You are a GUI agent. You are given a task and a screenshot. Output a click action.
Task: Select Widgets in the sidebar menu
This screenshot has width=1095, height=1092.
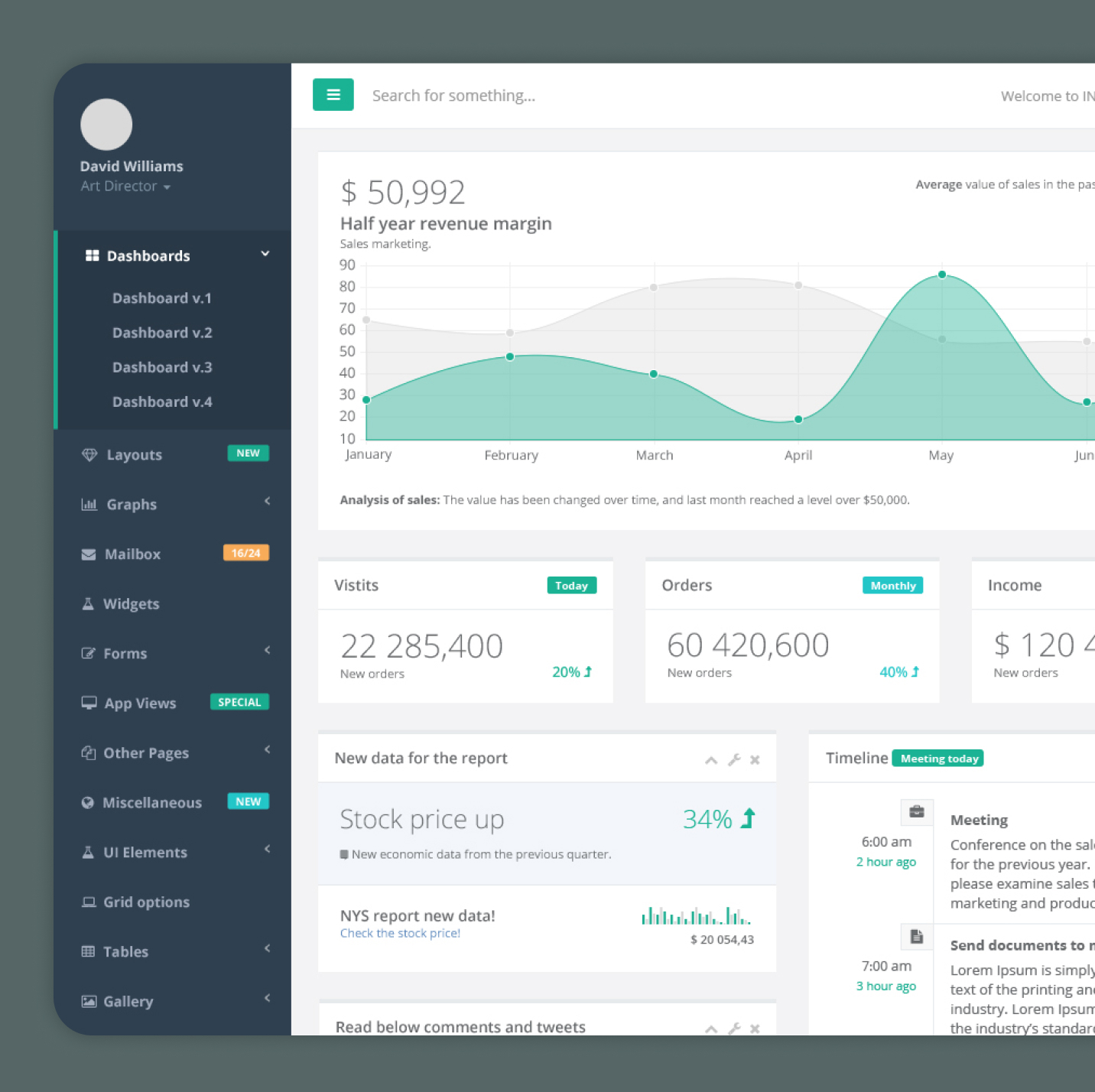[x=131, y=604]
